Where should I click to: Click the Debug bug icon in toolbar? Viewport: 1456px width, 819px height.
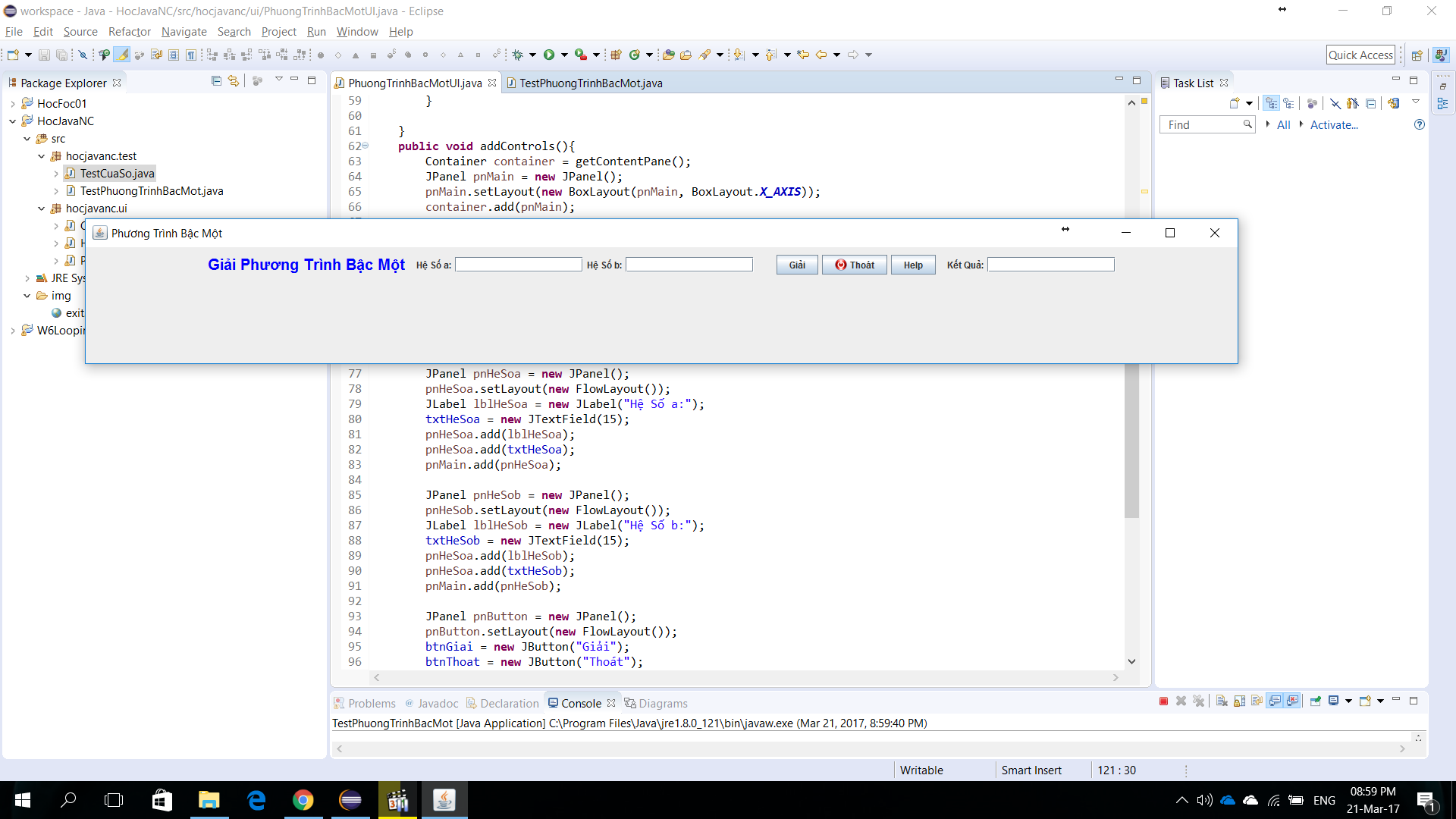(x=518, y=55)
